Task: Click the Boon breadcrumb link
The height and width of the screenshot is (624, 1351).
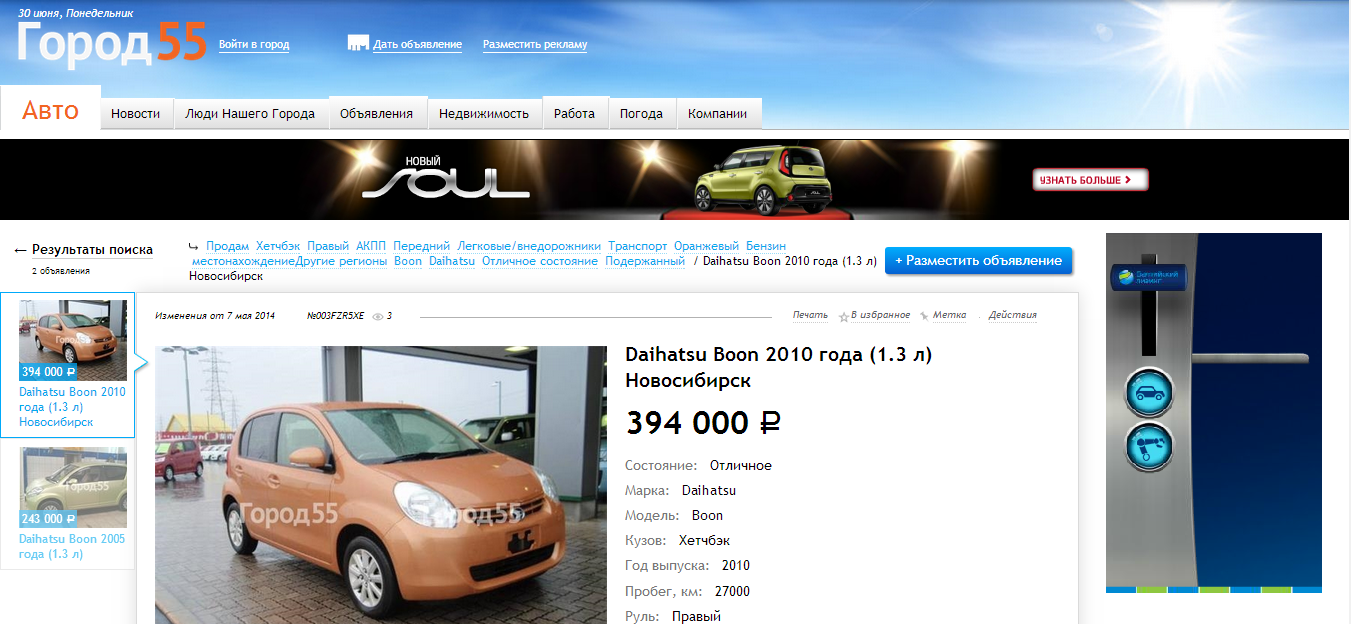Action: point(408,261)
